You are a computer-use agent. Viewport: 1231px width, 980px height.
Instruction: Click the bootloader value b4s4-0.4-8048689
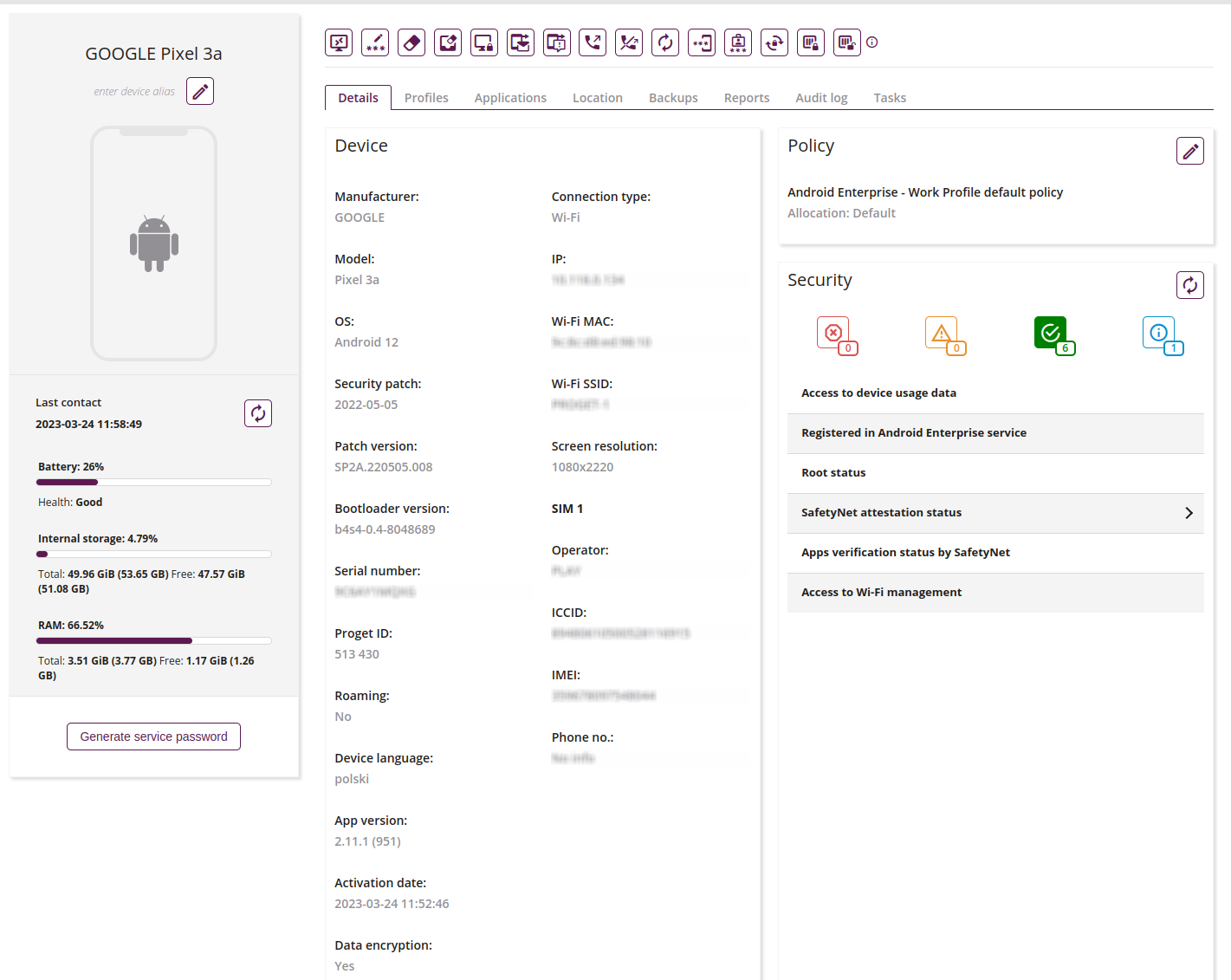pos(385,529)
